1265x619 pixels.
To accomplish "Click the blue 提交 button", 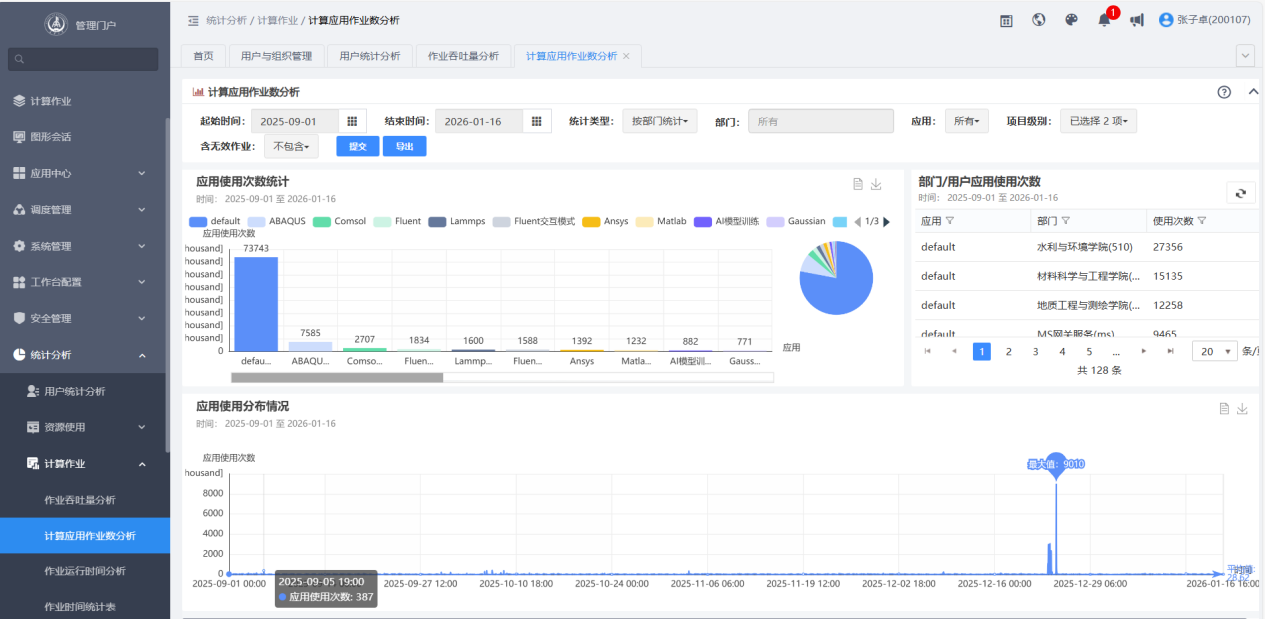I will click(x=357, y=147).
